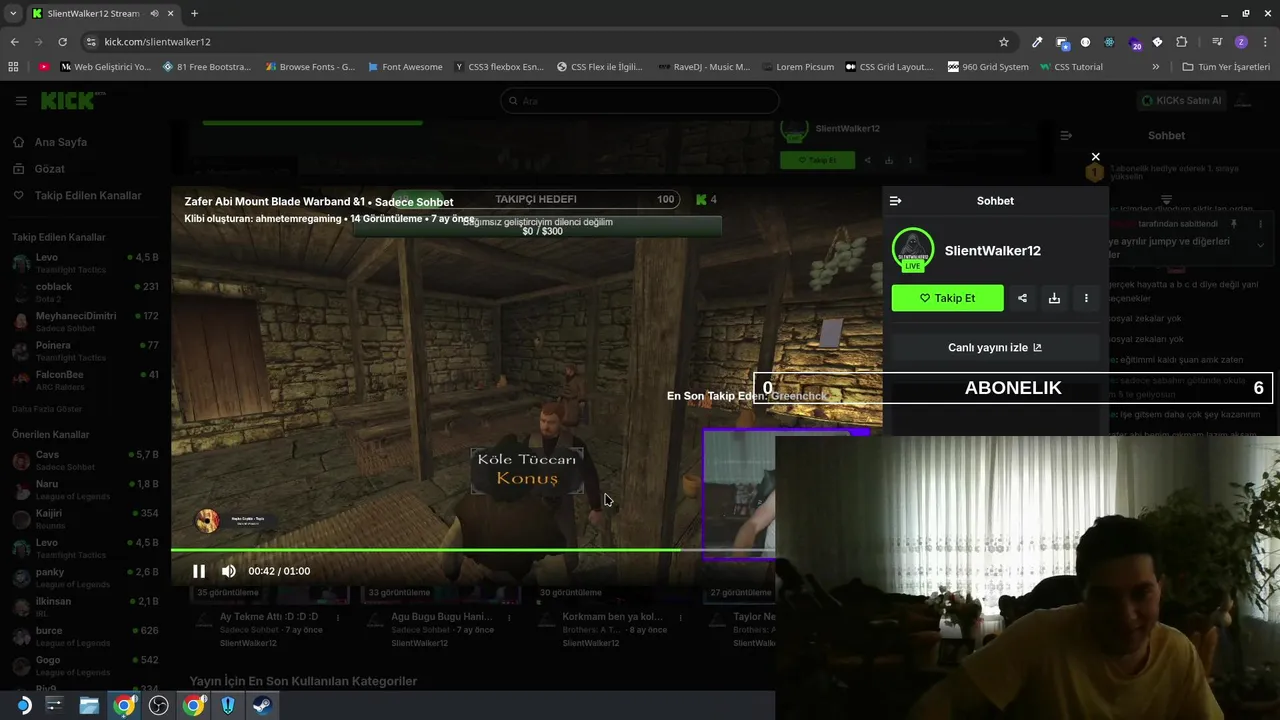Collapse the Sohbet panel in clip overlay
The height and width of the screenshot is (720, 1280).
895,201
